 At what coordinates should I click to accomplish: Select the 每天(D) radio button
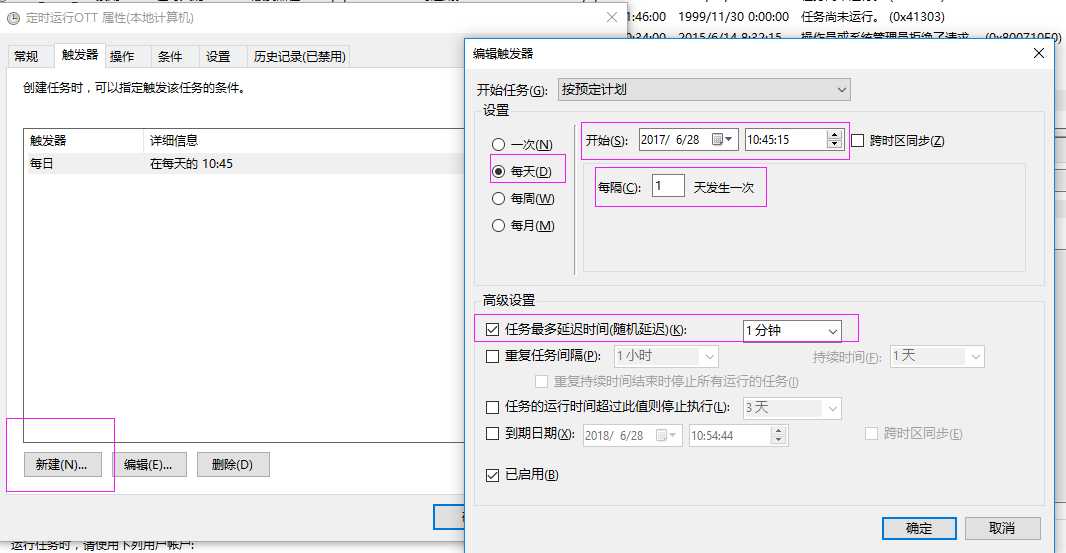(x=498, y=171)
